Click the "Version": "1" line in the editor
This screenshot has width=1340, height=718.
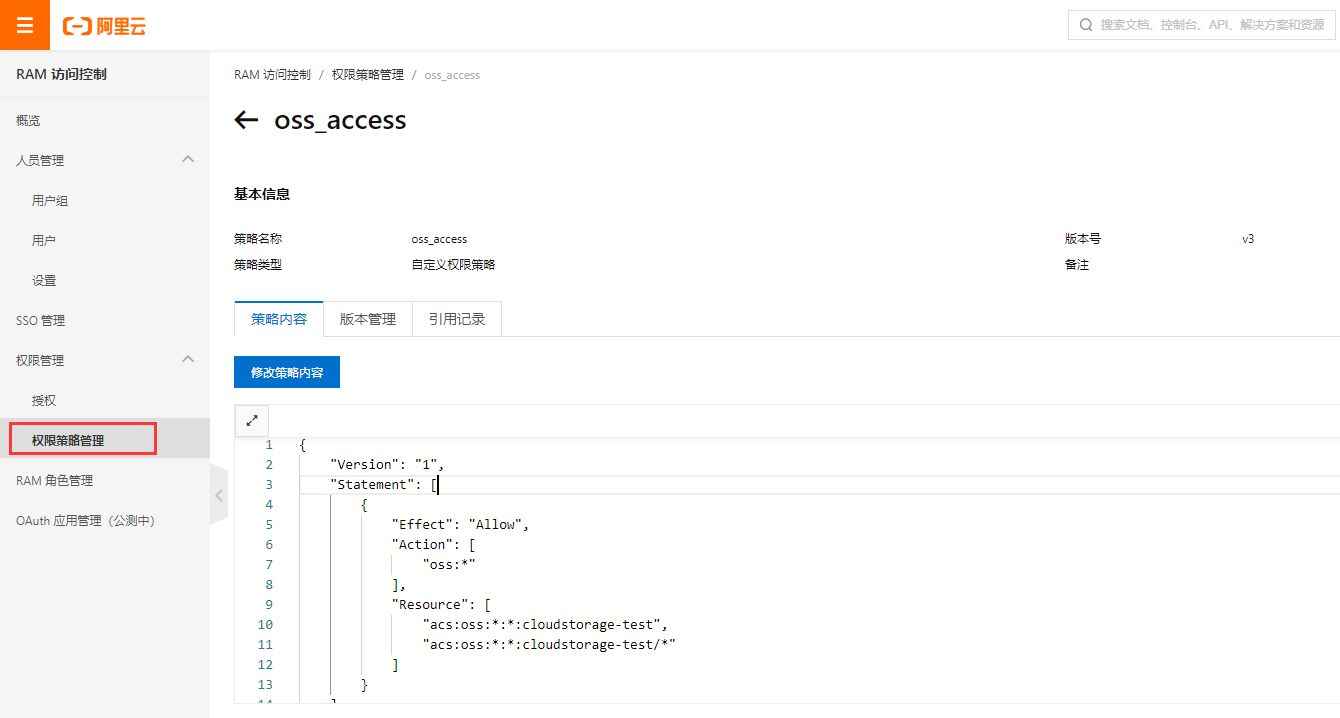click(x=386, y=464)
